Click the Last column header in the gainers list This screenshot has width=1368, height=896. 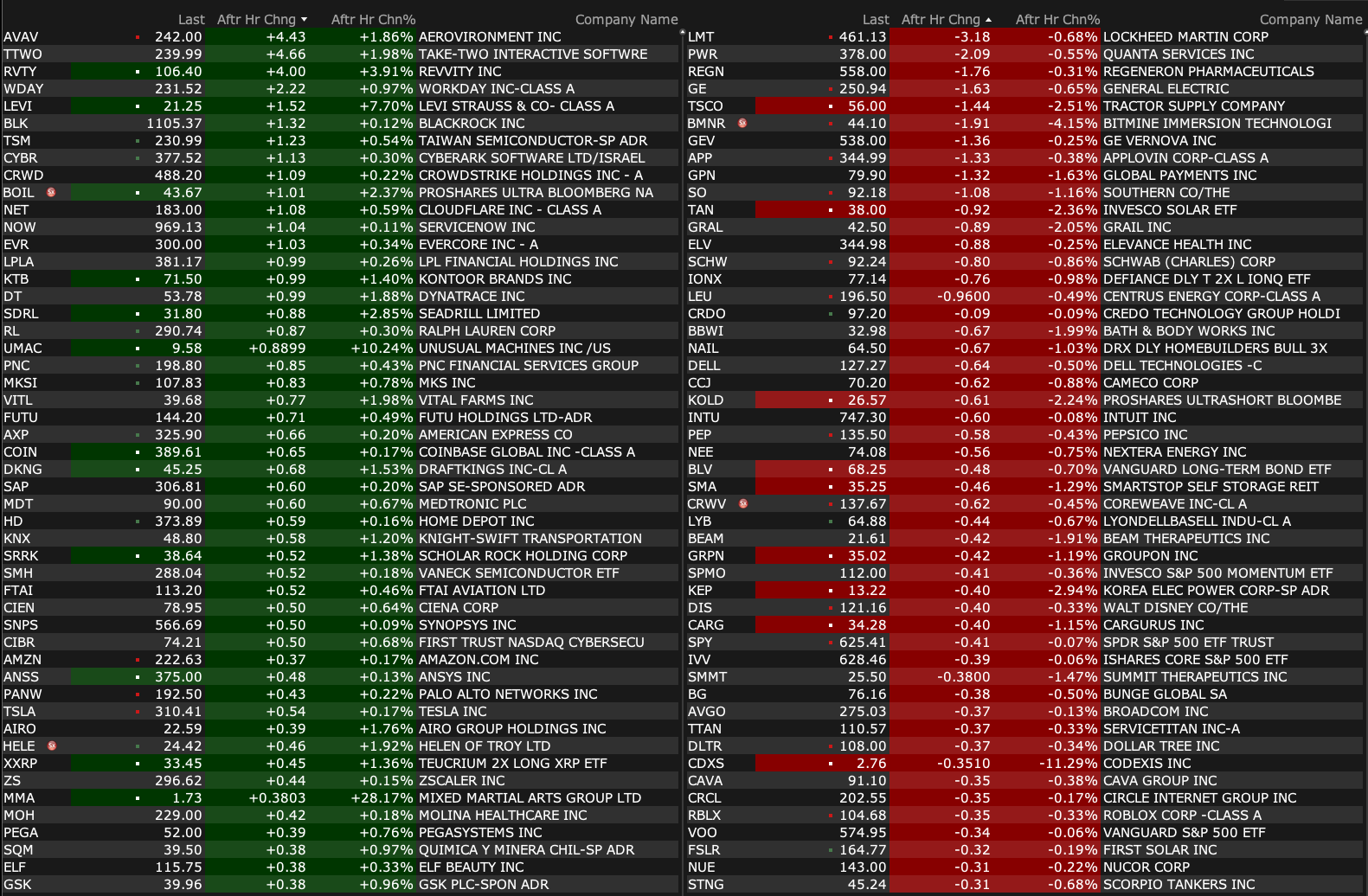[191, 19]
